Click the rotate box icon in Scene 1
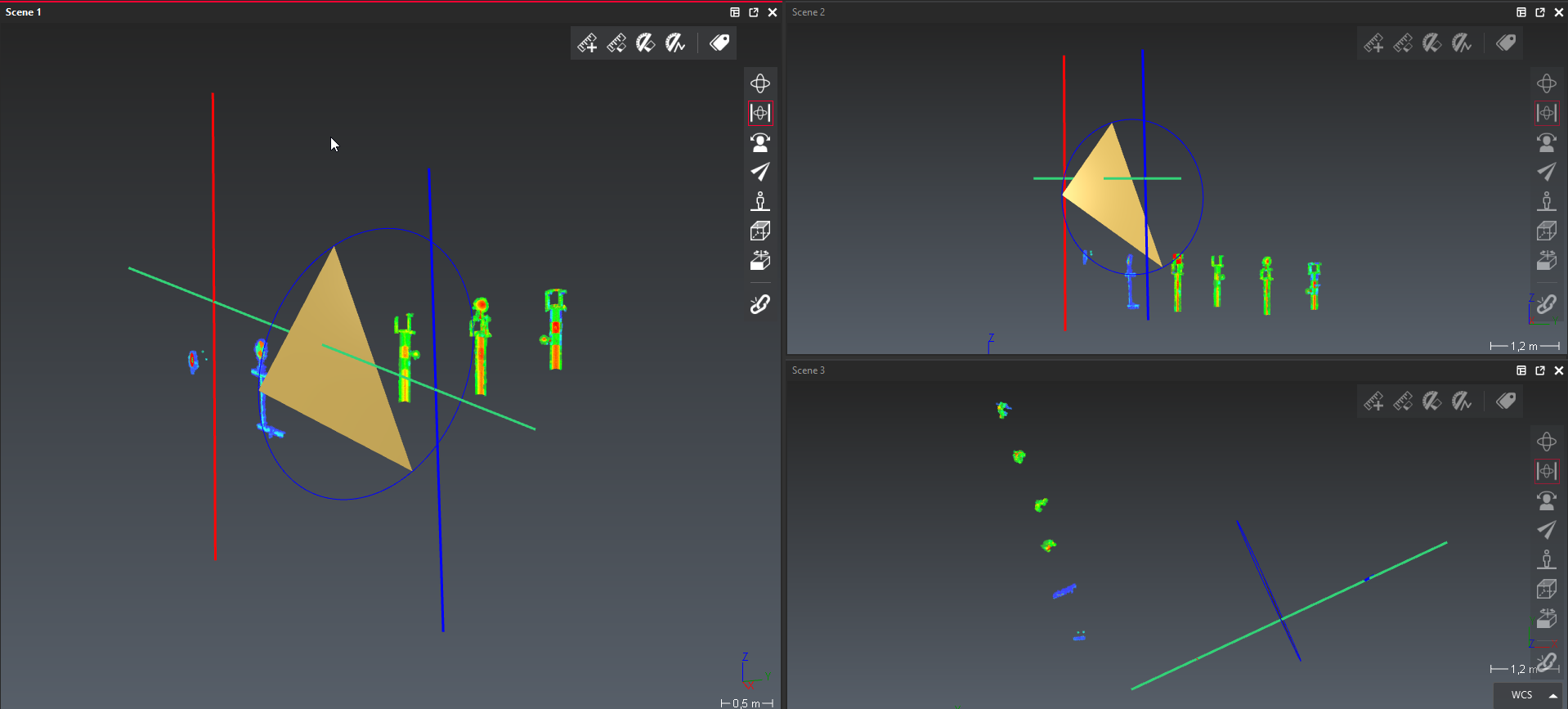 [x=760, y=261]
